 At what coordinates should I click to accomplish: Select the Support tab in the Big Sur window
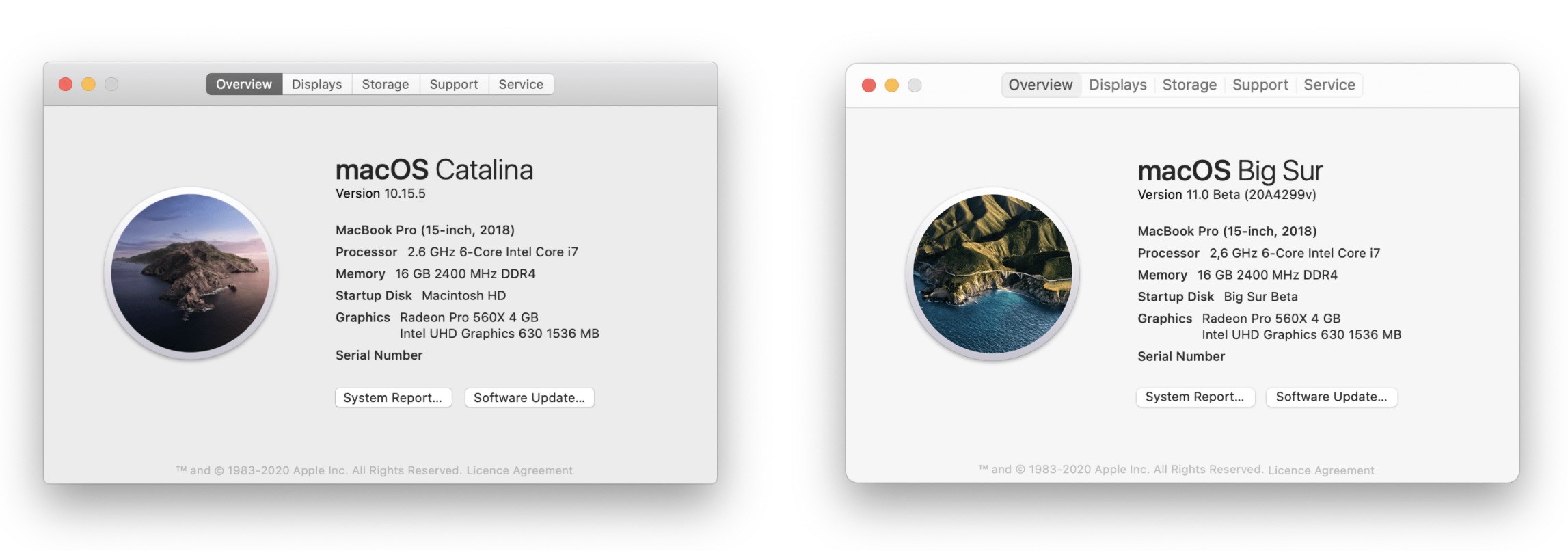[x=1260, y=85]
